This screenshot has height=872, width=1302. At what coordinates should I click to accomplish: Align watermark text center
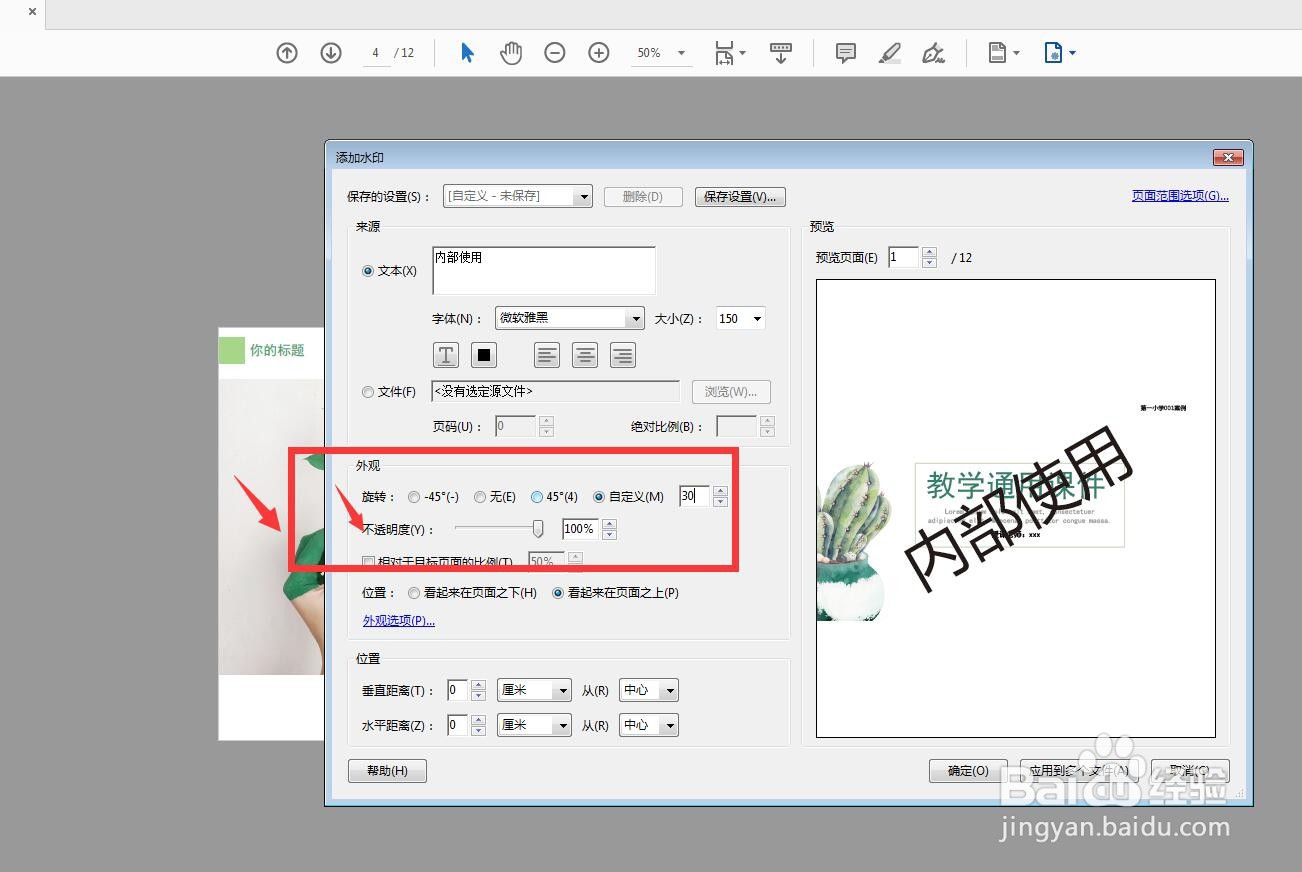(x=585, y=355)
